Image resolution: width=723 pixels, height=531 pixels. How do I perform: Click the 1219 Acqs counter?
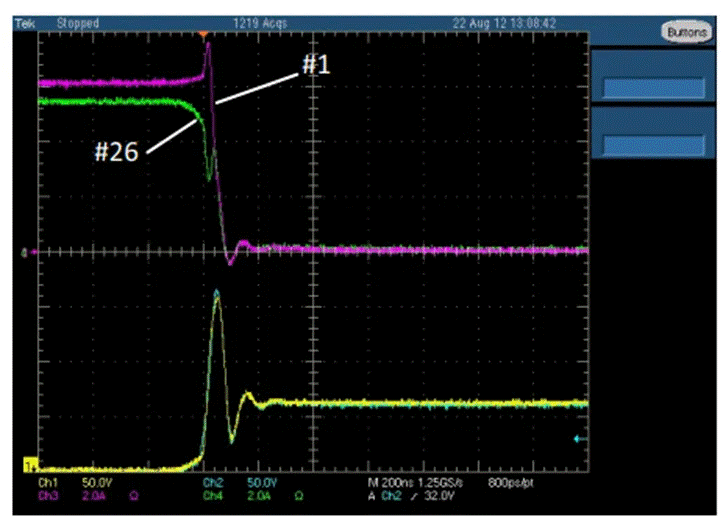coord(261,24)
